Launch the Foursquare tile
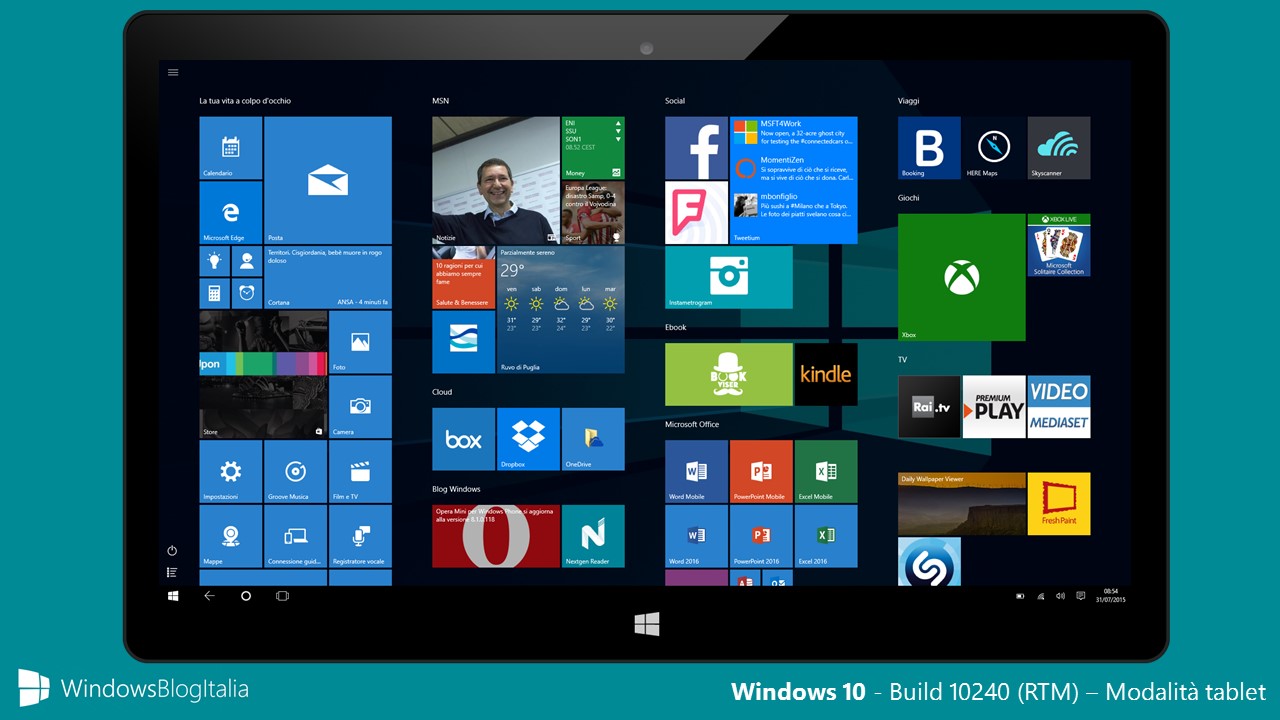Screen dimensions: 1280x720 (697, 212)
